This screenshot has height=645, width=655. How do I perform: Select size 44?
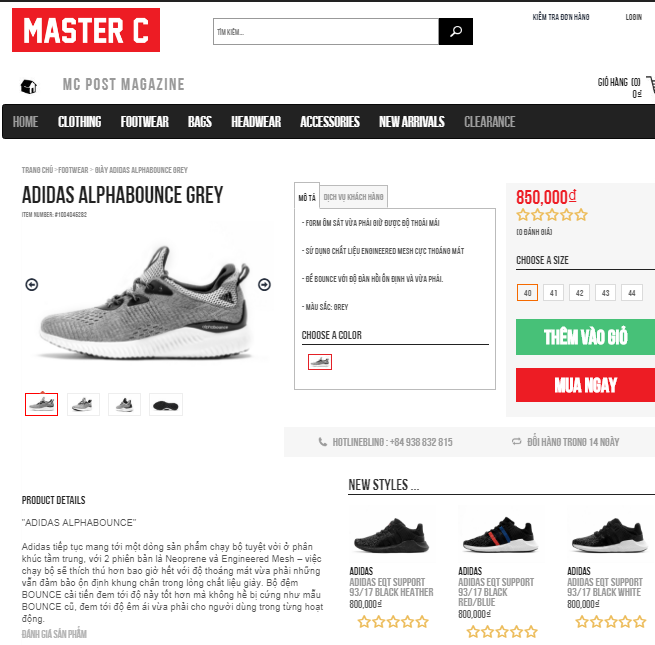tap(632, 293)
